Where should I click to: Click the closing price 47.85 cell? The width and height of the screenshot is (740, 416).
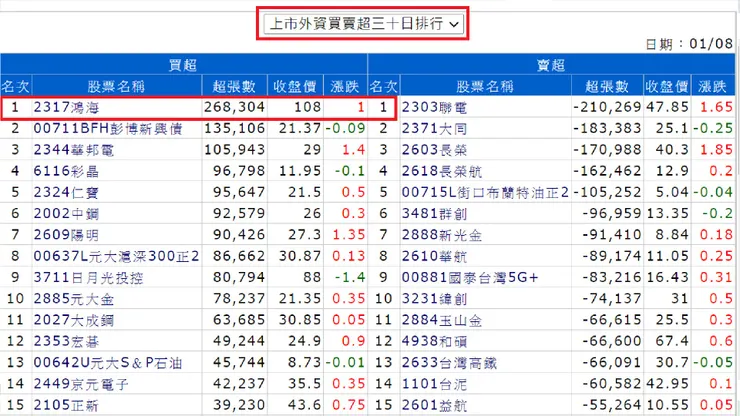[x=667, y=107]
